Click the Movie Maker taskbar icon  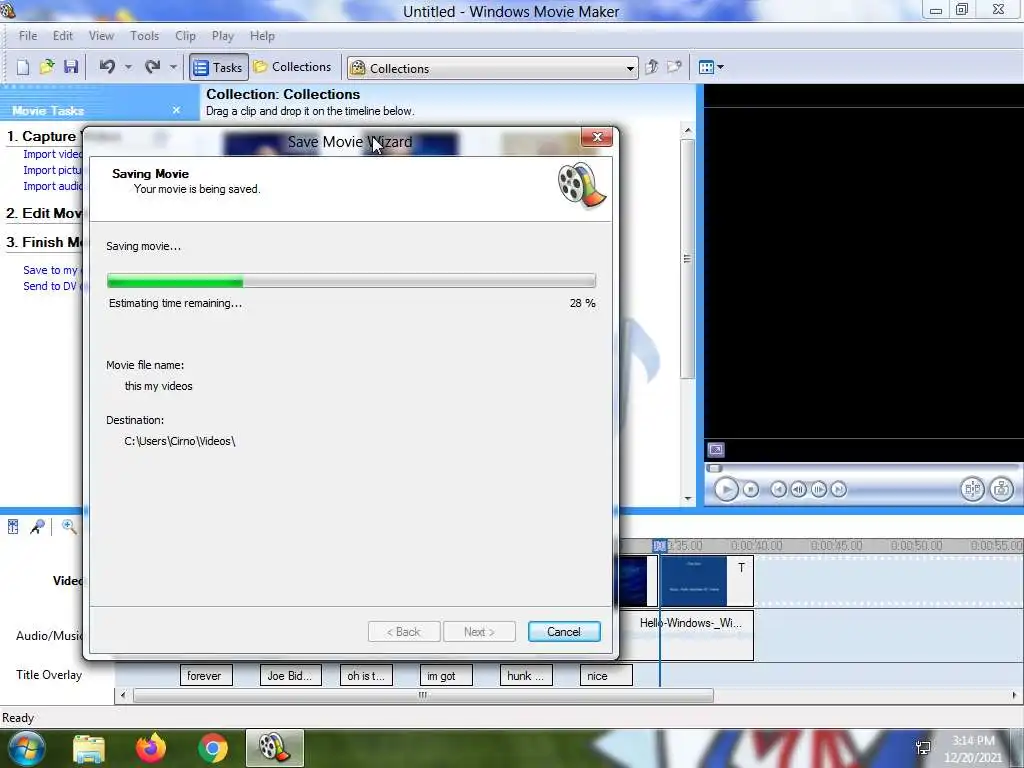pyautogui.click(x=274, y=748)
